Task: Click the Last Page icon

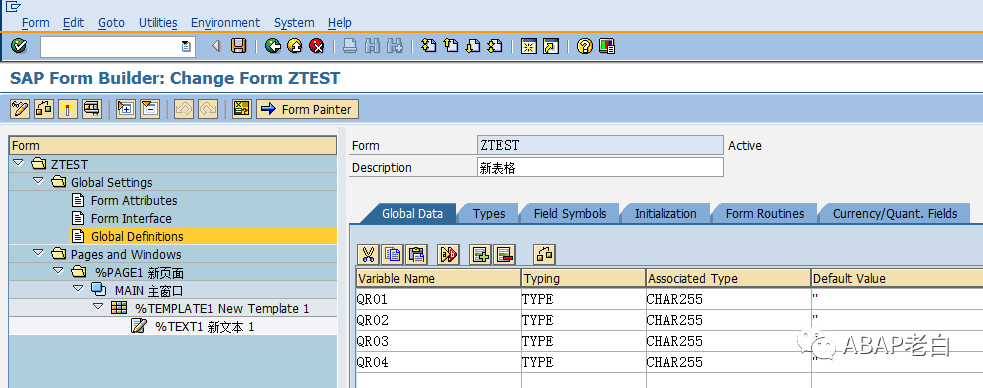Action: 495,46
